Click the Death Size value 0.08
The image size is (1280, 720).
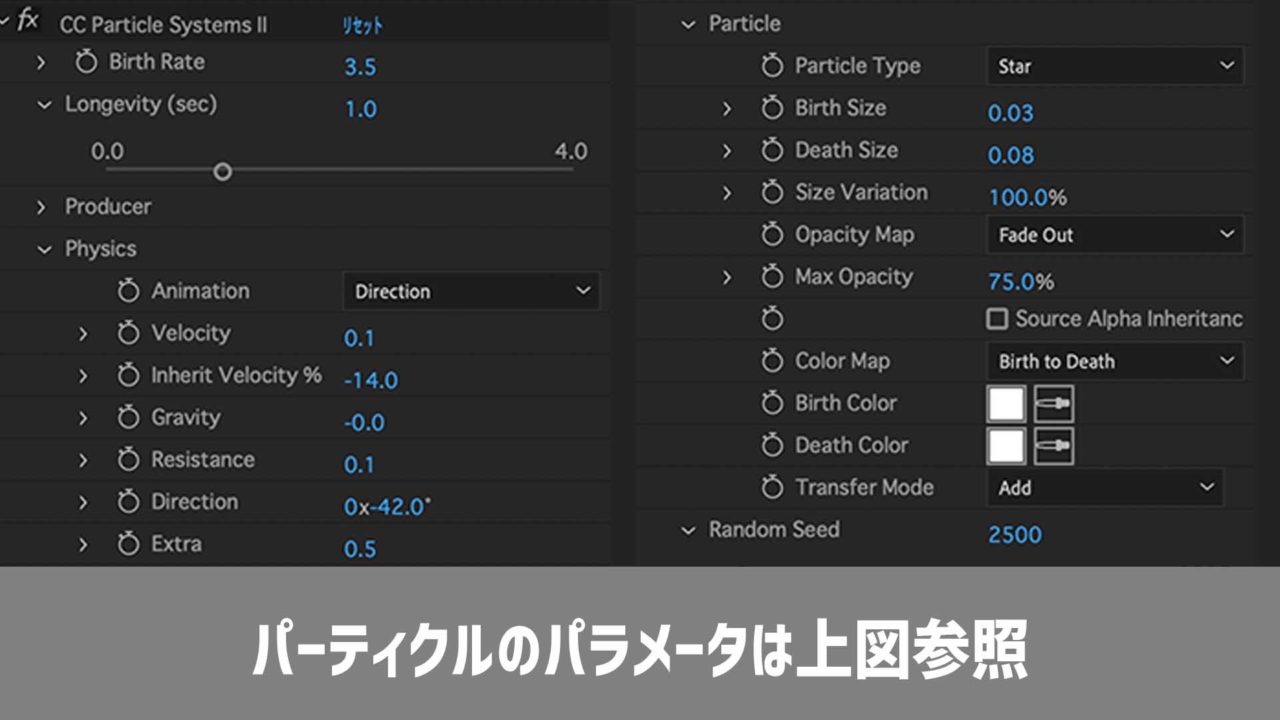pos(1011,155)
